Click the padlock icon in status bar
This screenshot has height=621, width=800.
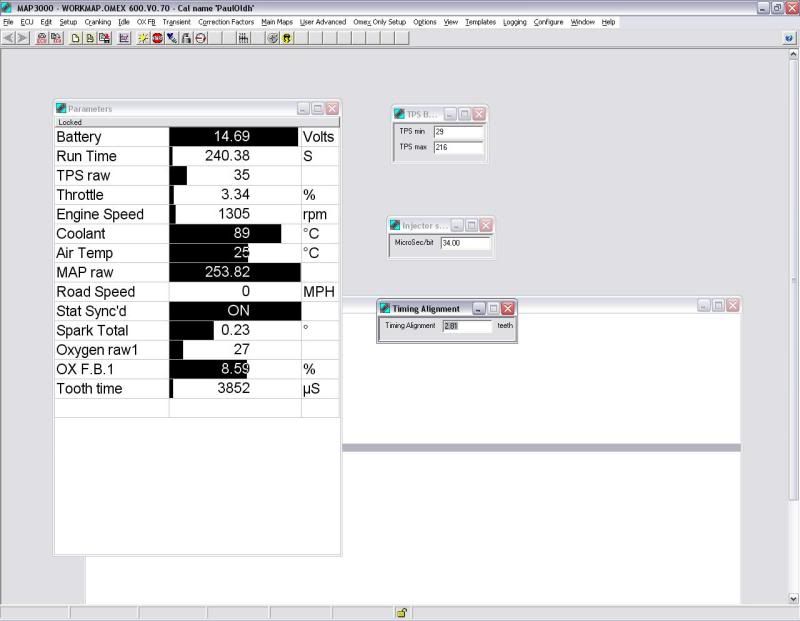(401, 613)
